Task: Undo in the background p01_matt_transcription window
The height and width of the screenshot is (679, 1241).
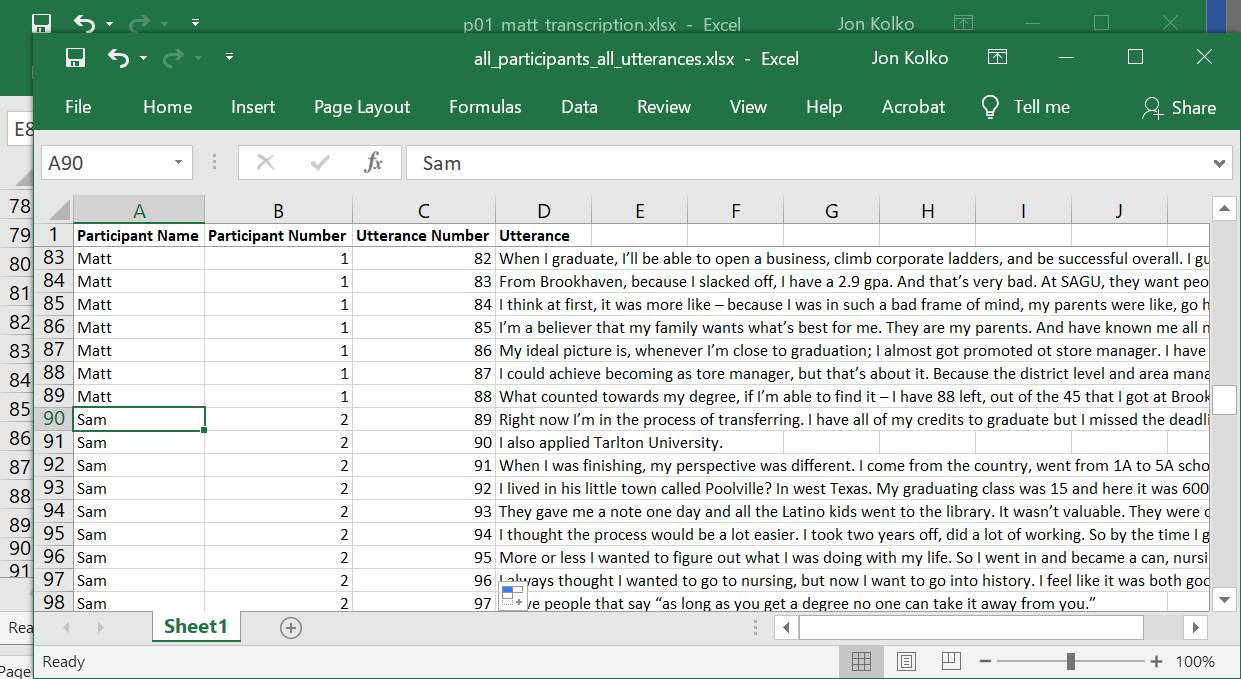Action: tap(84, 22)
